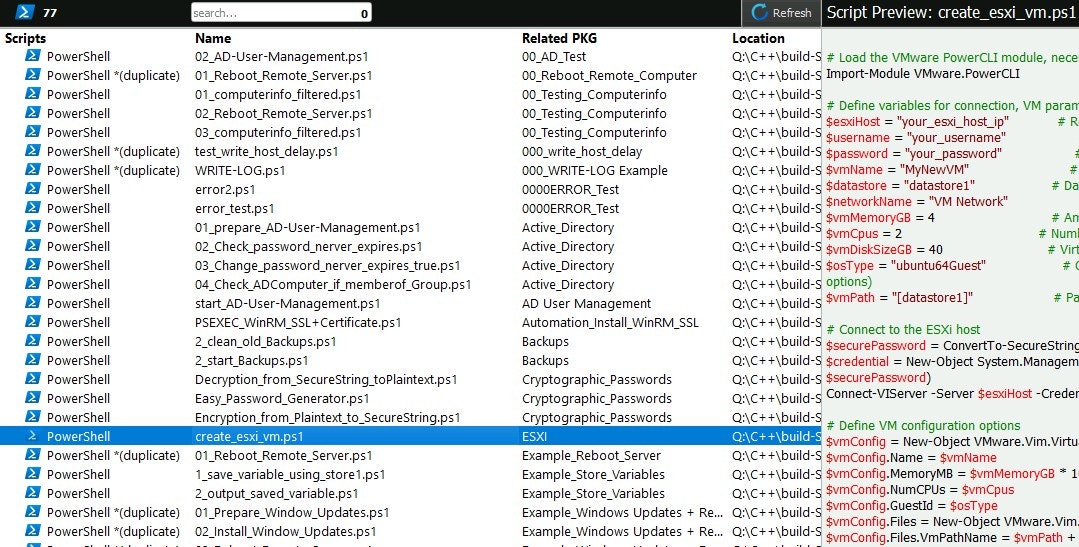1079x547 pixels.
Task: Click PowerShell icon for selected create_esxi_vm.ps1 row
Action: (x=32, y=436)
